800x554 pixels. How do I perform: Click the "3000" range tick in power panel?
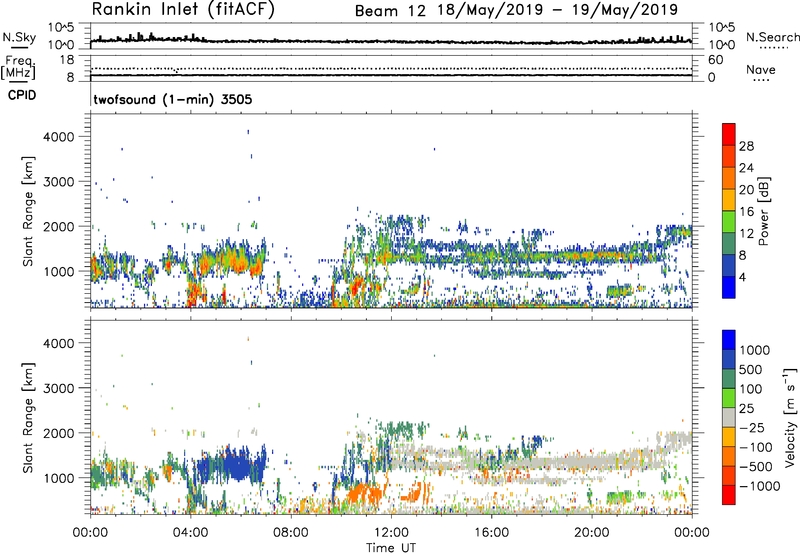(x=58, y=182)
